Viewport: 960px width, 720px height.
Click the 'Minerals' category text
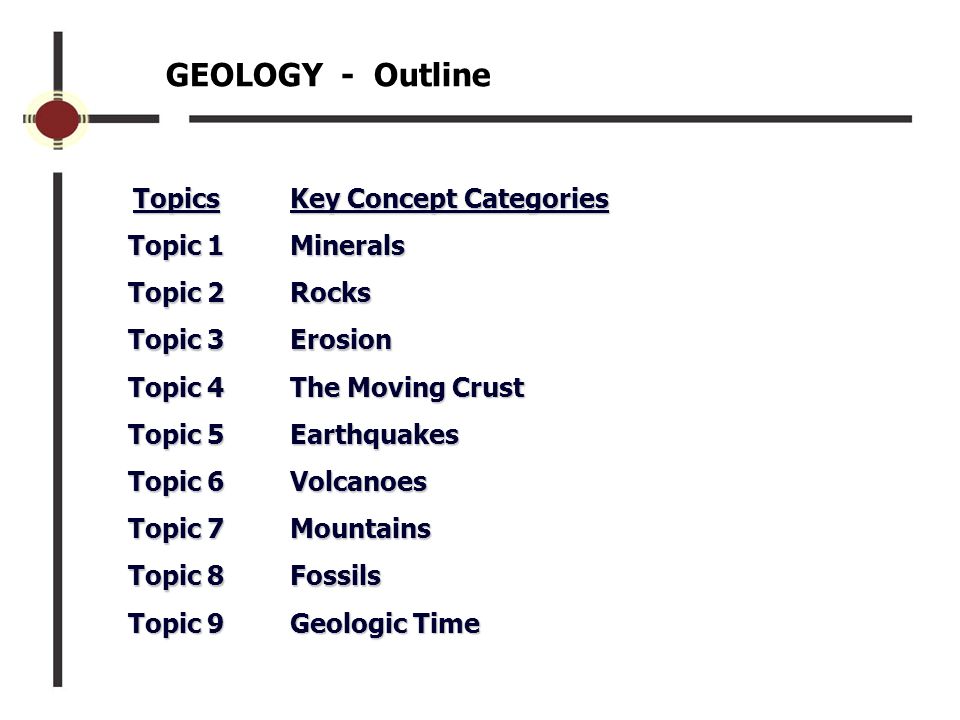tap(348, 246)
